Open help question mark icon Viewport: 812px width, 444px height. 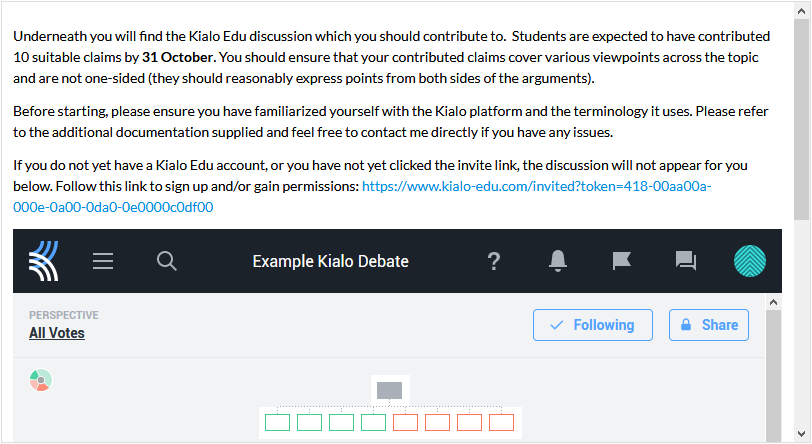494,261
